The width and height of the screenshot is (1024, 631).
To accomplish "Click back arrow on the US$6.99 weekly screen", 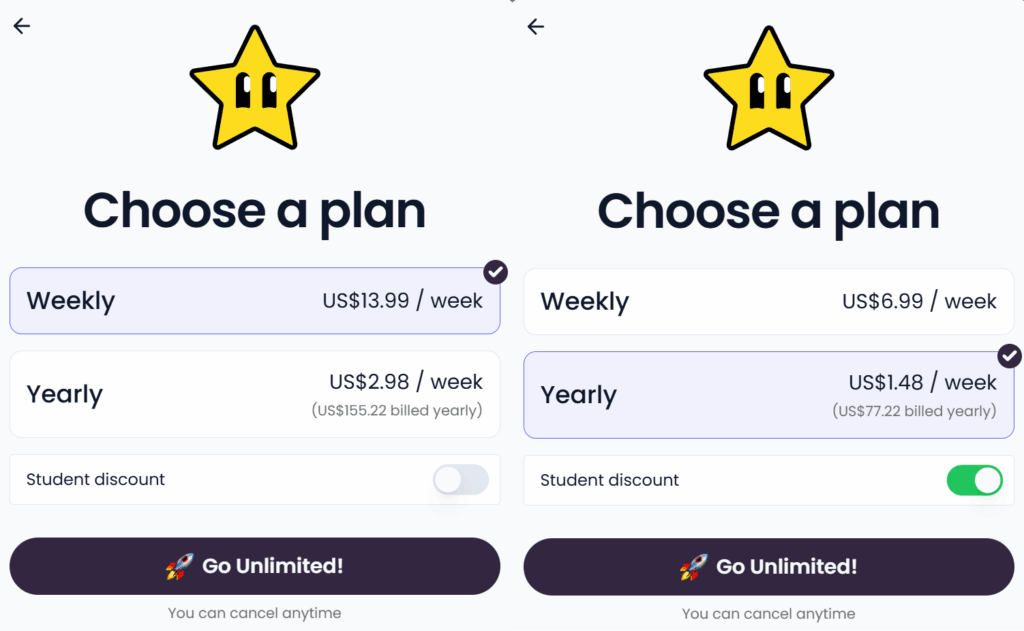I will pos(536,26).
